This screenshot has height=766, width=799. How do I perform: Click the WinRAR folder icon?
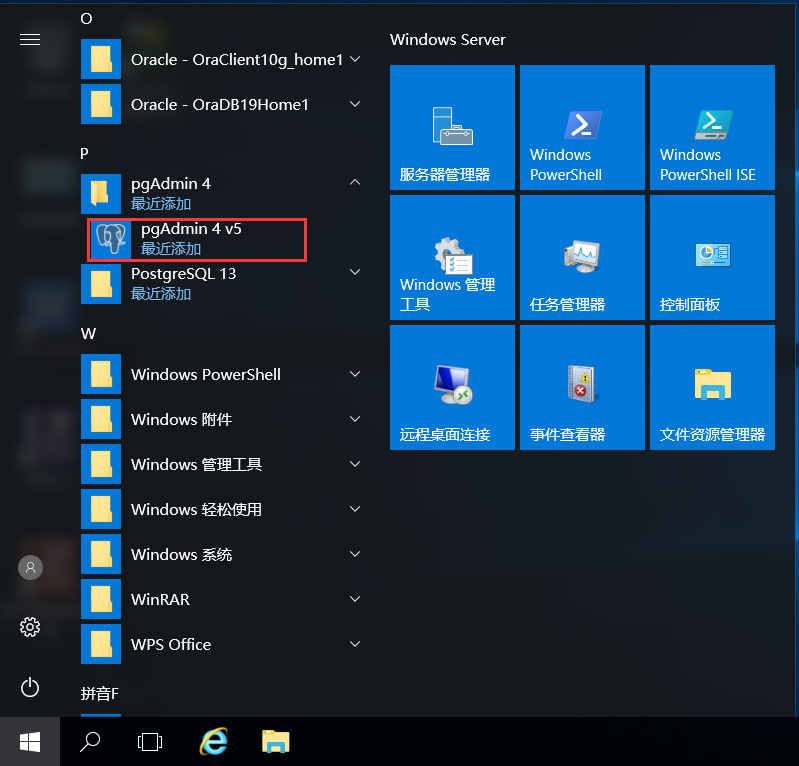(x=101, y=599)
